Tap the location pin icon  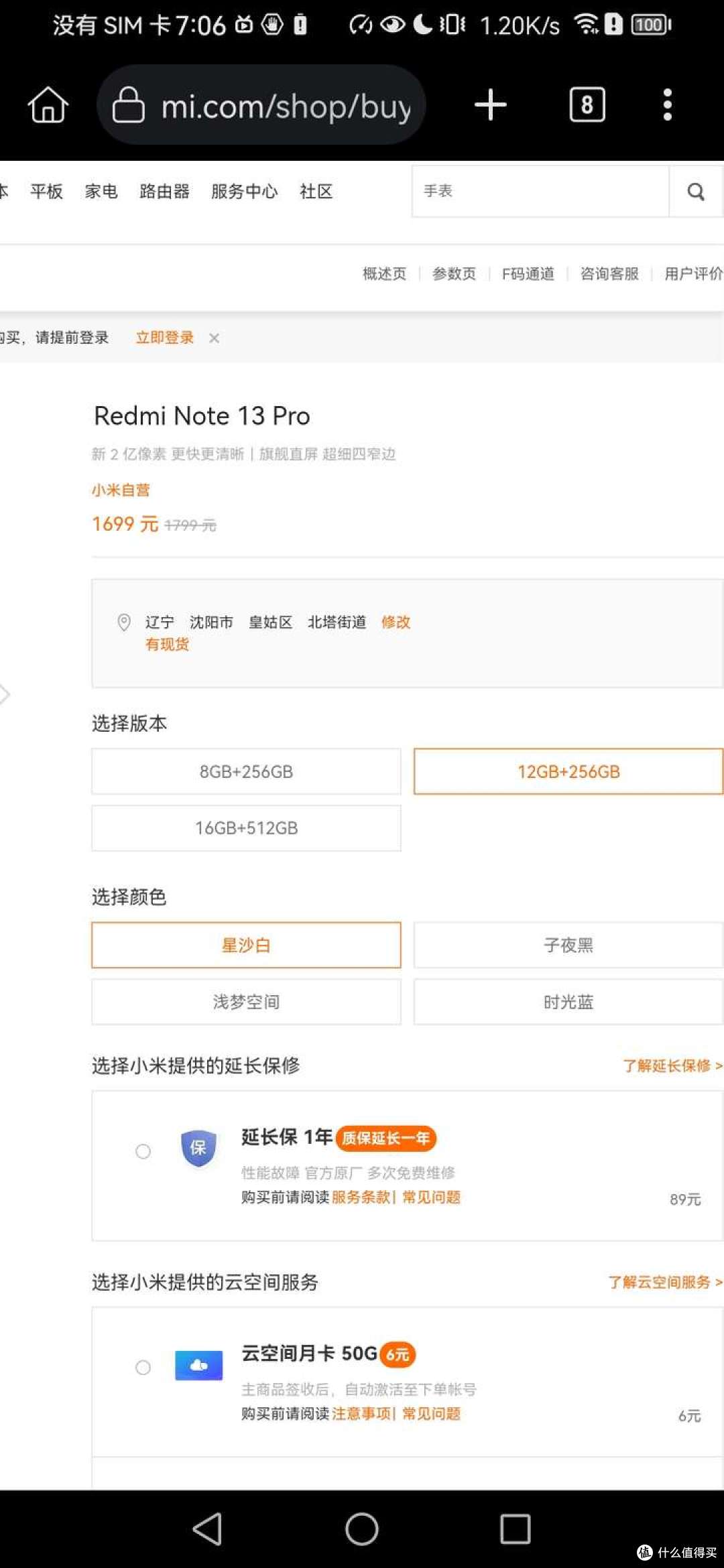point(124,622)
